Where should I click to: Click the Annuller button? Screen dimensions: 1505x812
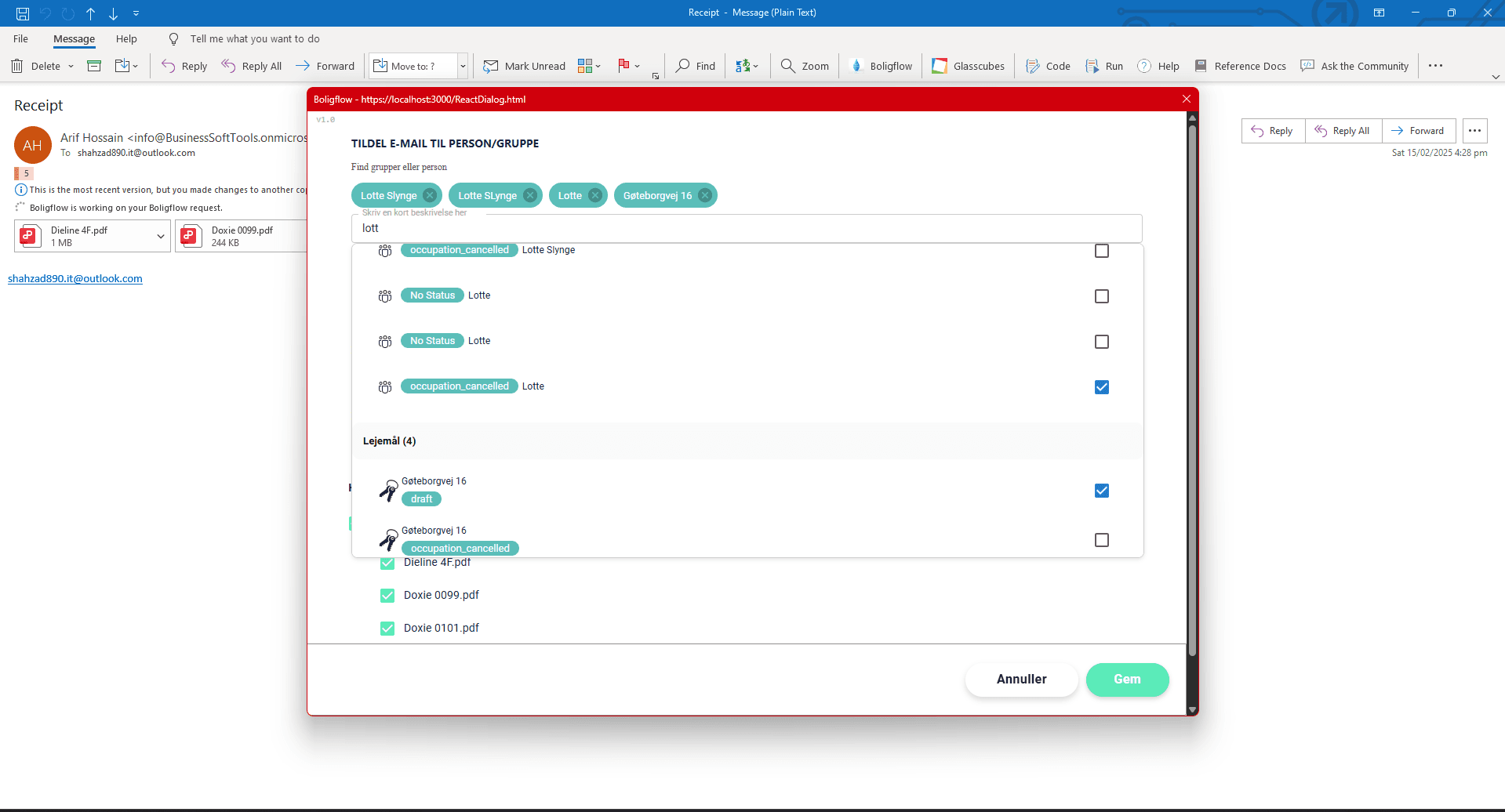pyautogui.click(x=1021, y=680)
